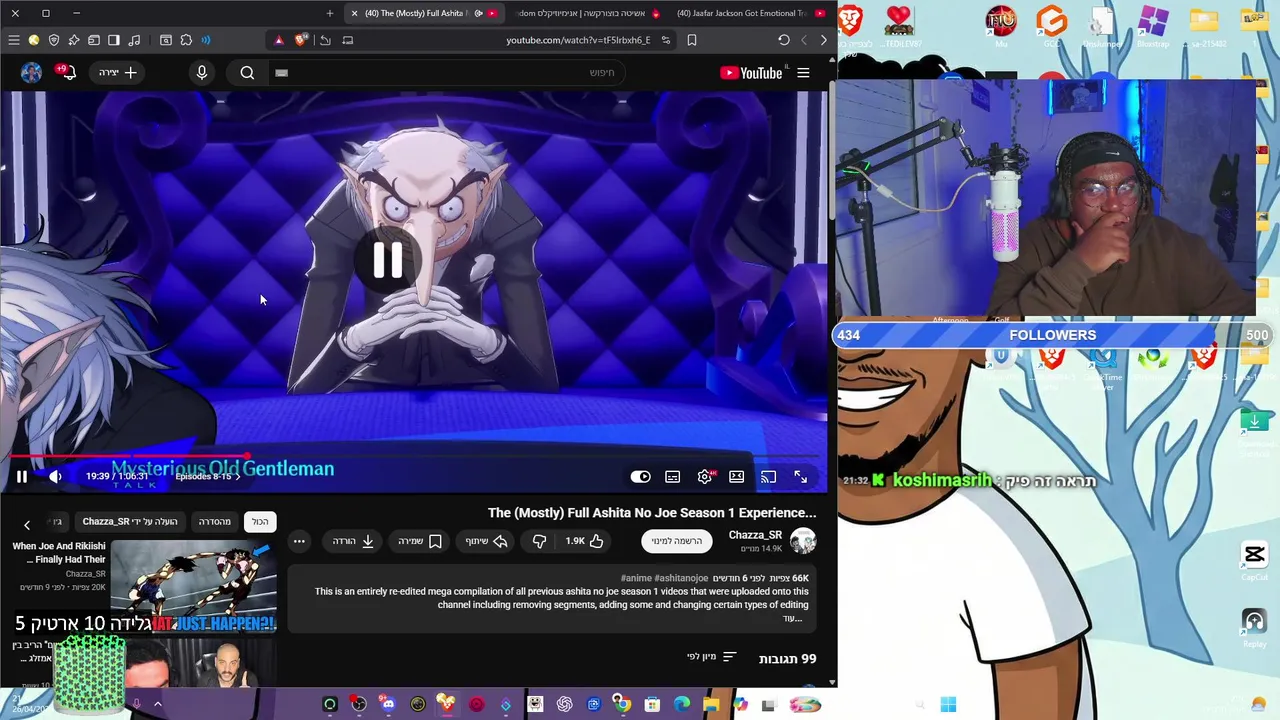Open browser extensions puzzle icon
The image size is (1280, 720).
[186, 40]
